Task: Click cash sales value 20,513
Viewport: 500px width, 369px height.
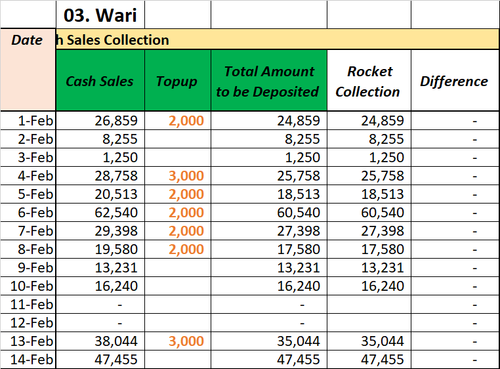Action: coord(100,194)
